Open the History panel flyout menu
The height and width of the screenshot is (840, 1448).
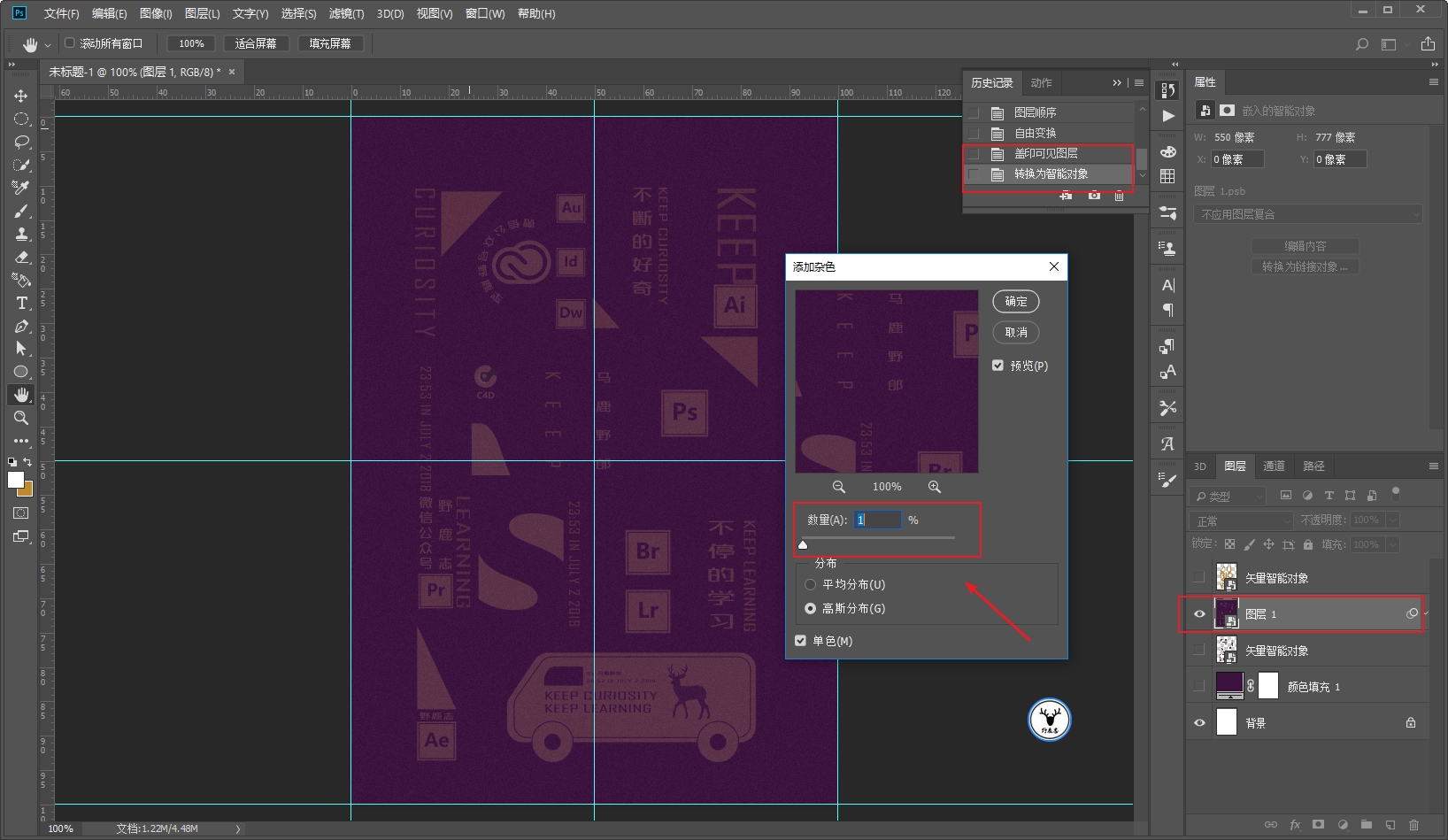pyautogui.click(x=1139, y=82)
